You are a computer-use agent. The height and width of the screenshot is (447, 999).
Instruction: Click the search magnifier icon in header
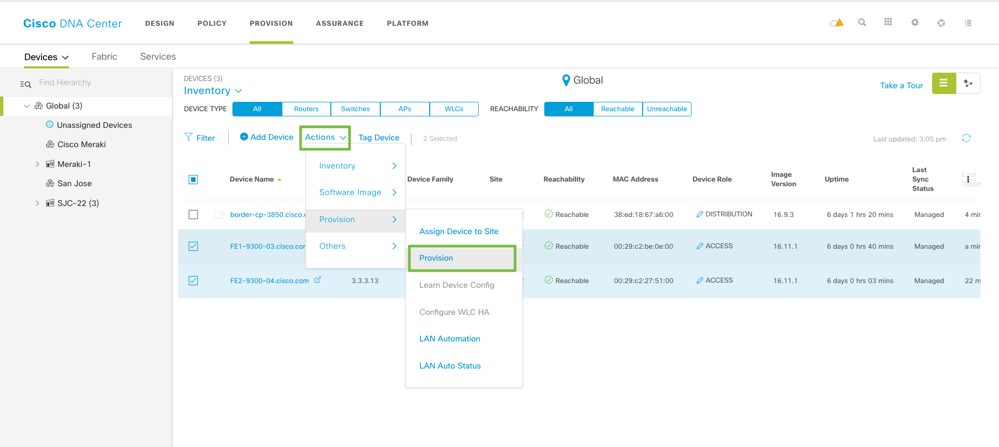[x=862, y=22]
